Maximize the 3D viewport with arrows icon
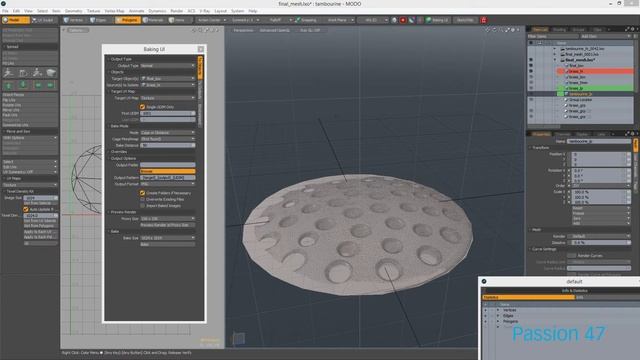 pyautogui.click(x=507, y=30)
